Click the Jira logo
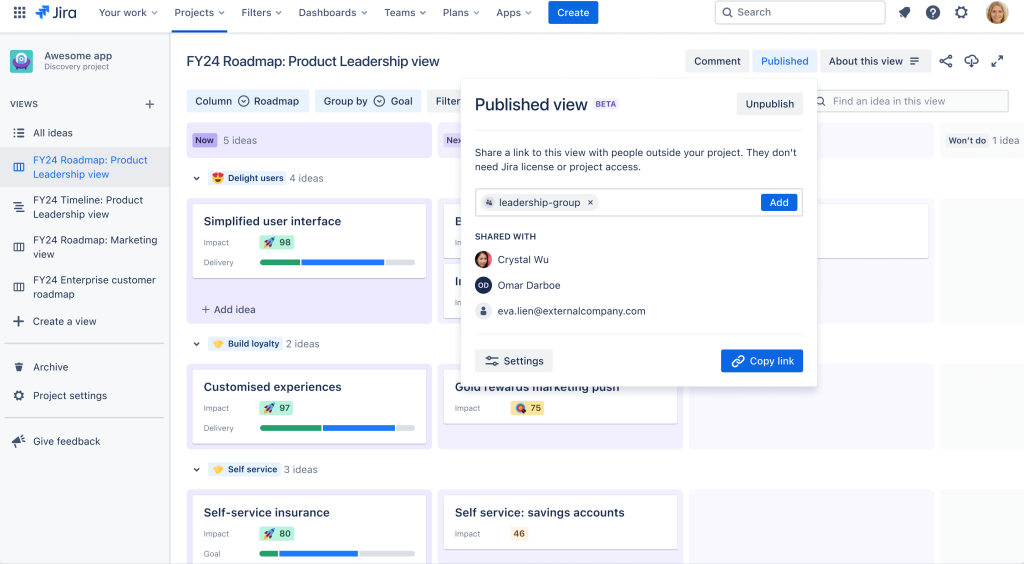The width and height of the screenshot is (1024, 564). (56, 12)
